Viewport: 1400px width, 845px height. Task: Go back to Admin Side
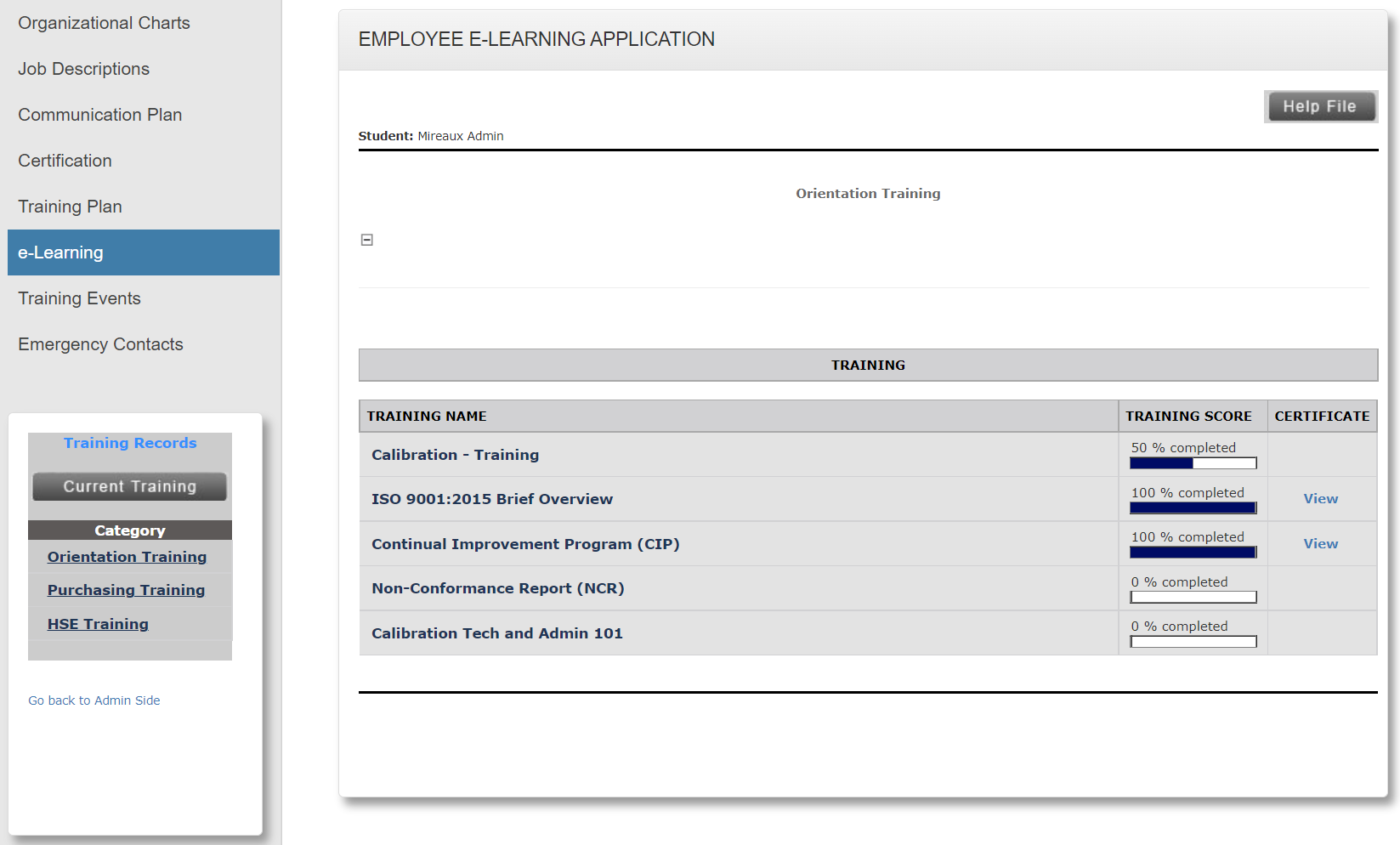tap(94, 700)
